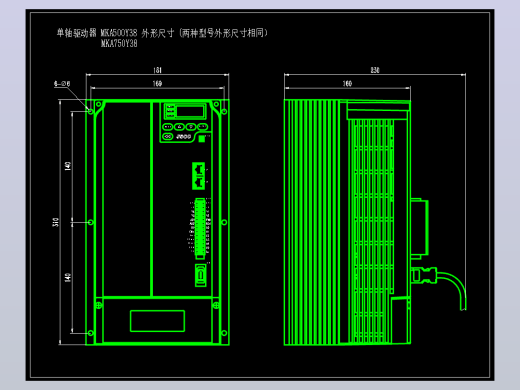Screen dimensions: 520x390
Task: Select the blank nameplate rectangle on lower cover
Action: (157, 321)
